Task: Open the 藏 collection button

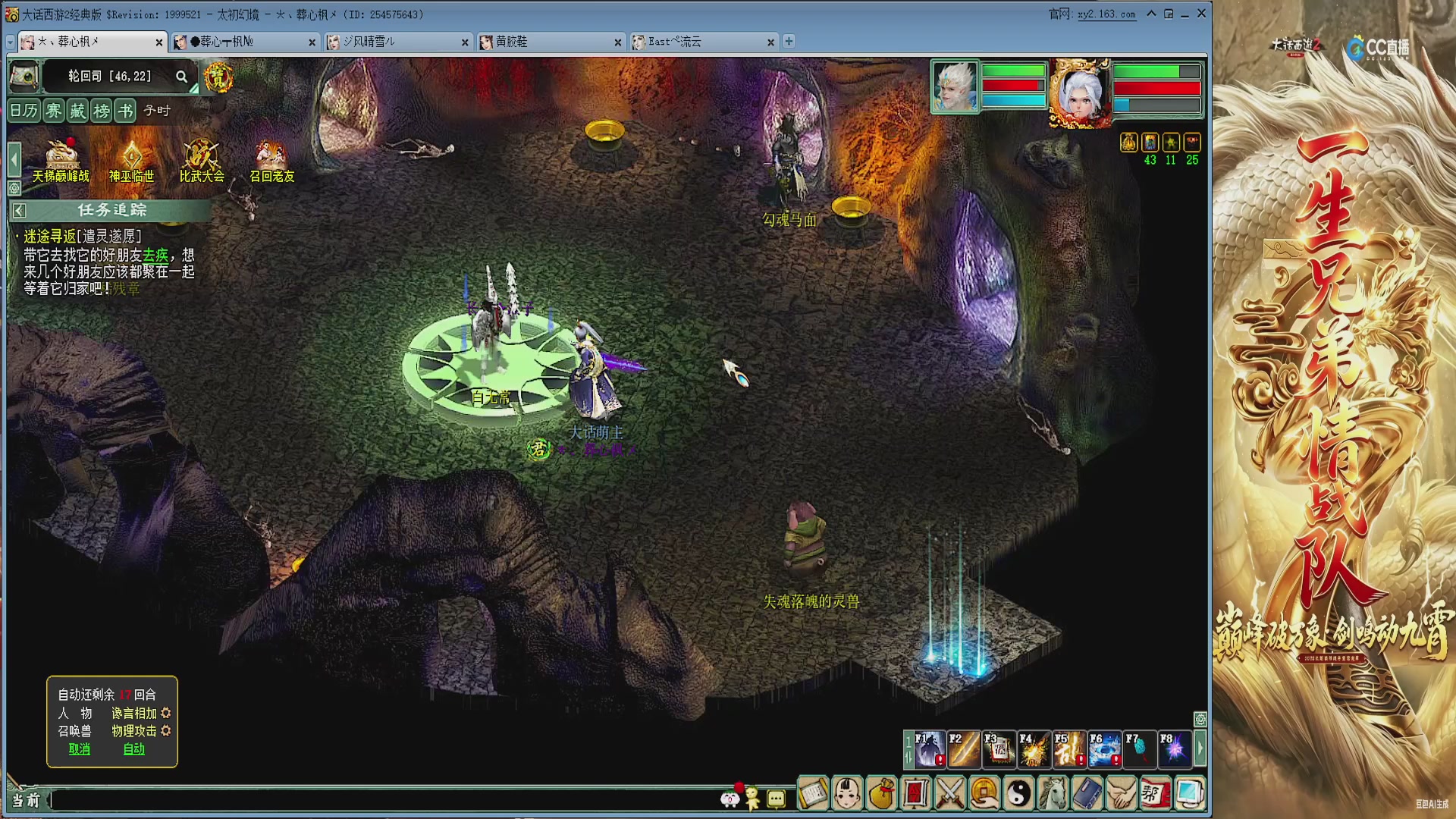Action: (x=77, y=111)
